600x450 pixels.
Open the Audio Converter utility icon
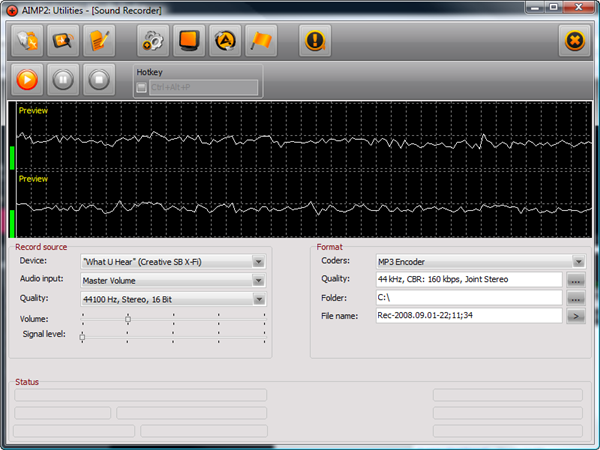27,41
